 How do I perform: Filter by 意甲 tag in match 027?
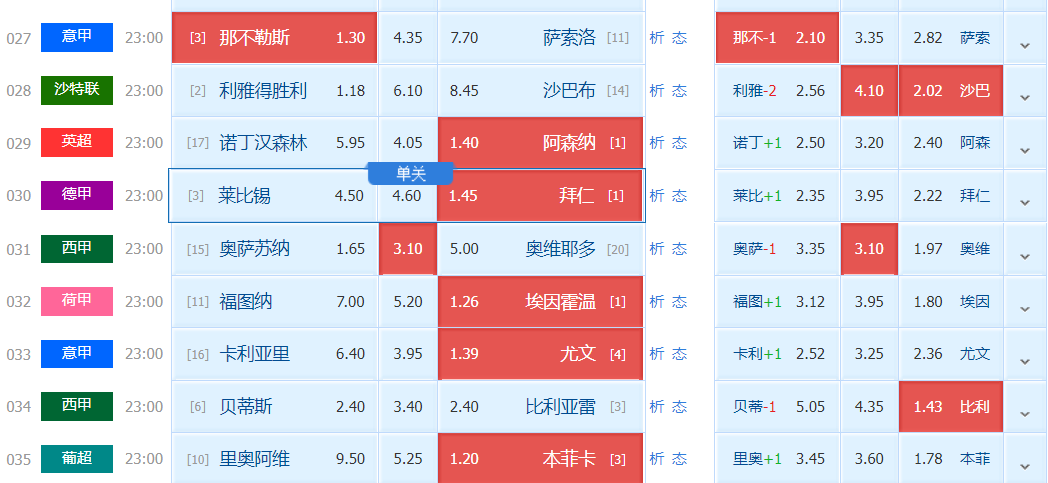77,37
